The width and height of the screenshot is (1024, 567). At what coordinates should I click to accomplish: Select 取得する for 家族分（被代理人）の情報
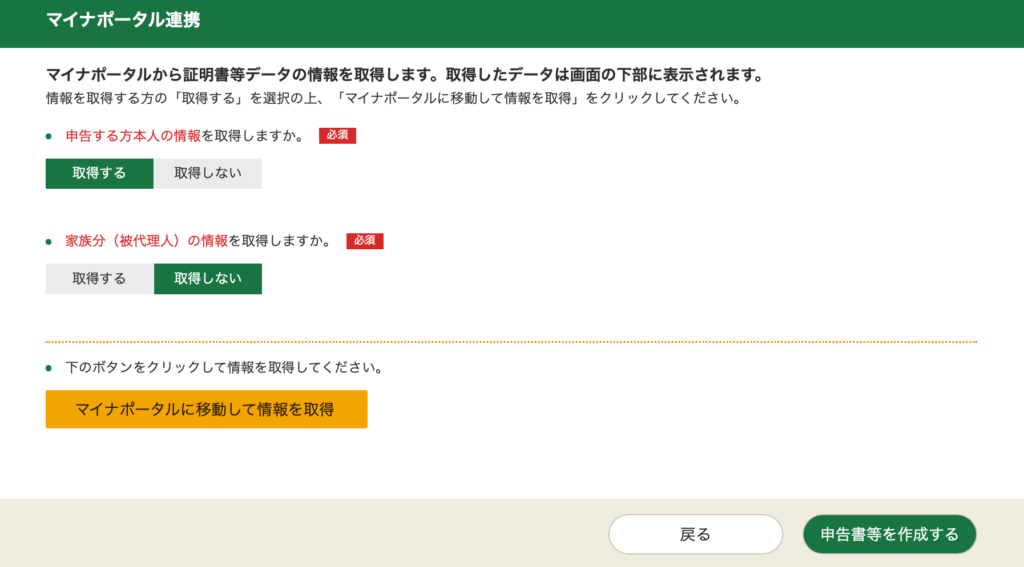[x=99, y=279]
